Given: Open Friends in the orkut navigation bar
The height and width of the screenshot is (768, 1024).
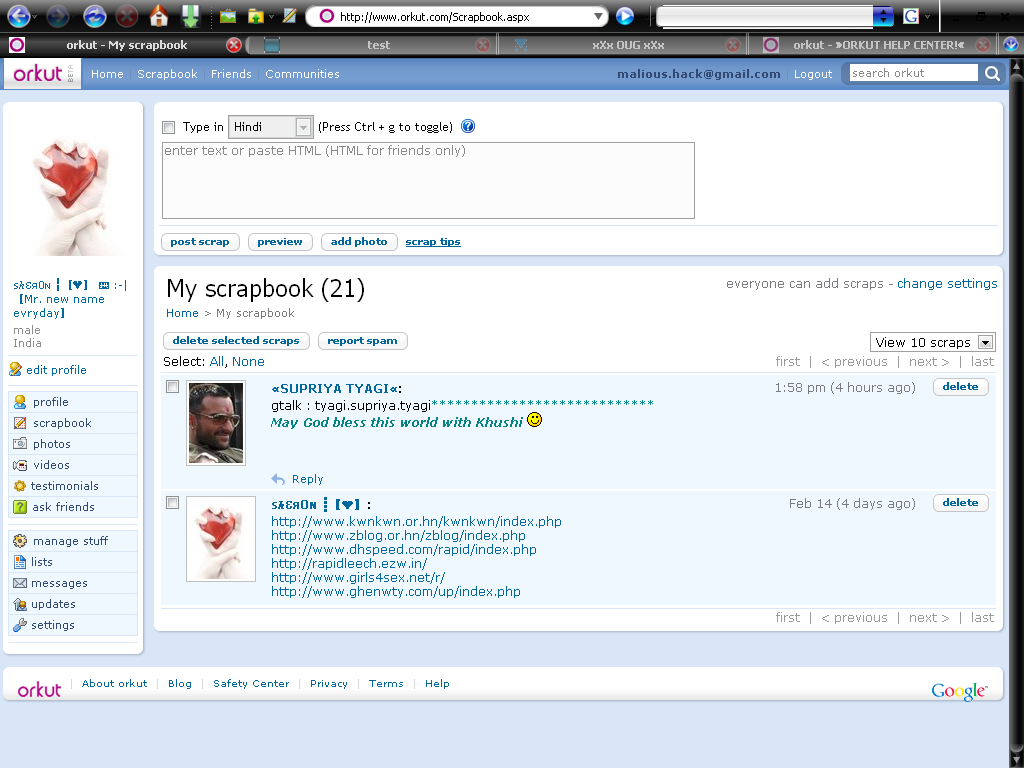Looking at the screenshot, I should [231, 74].
